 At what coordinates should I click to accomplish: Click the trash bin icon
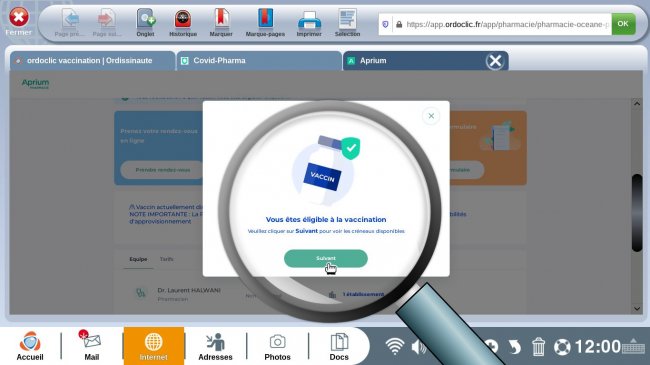[x=538, y=346]
